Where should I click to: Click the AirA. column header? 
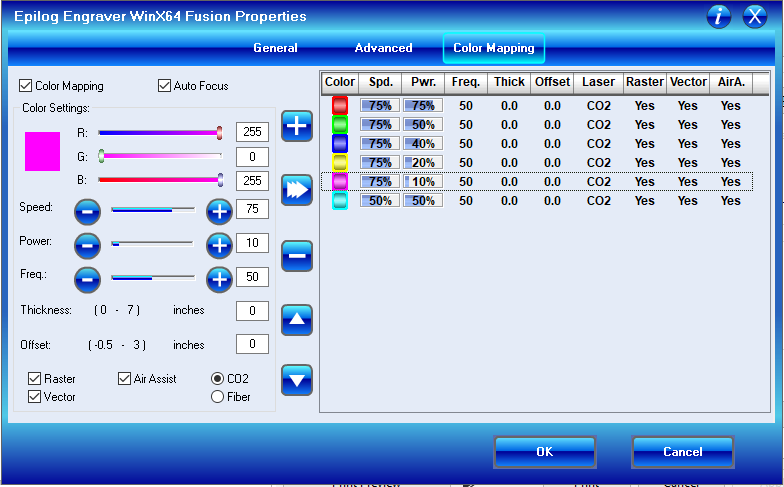coord(731,82)
